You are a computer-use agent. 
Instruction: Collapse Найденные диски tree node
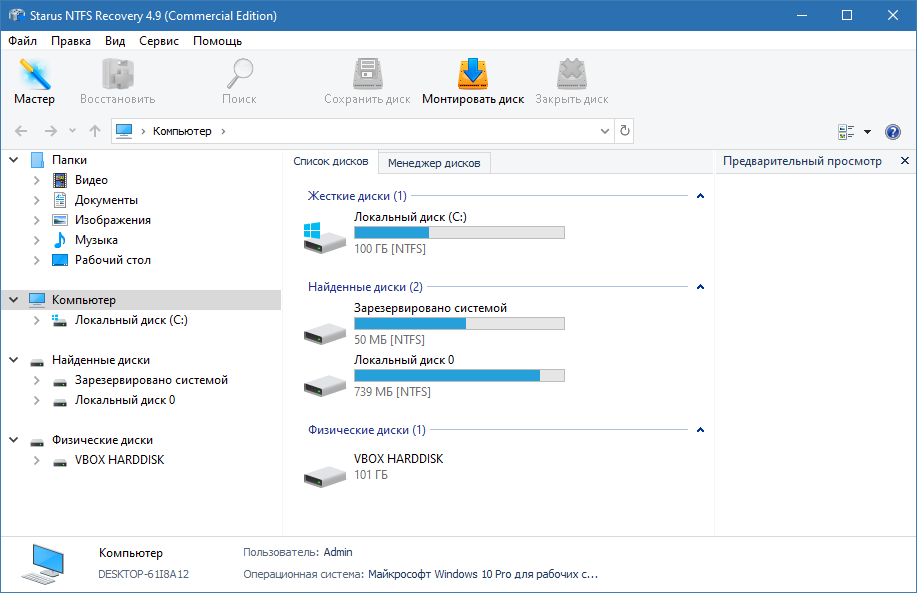coord(13,360)
